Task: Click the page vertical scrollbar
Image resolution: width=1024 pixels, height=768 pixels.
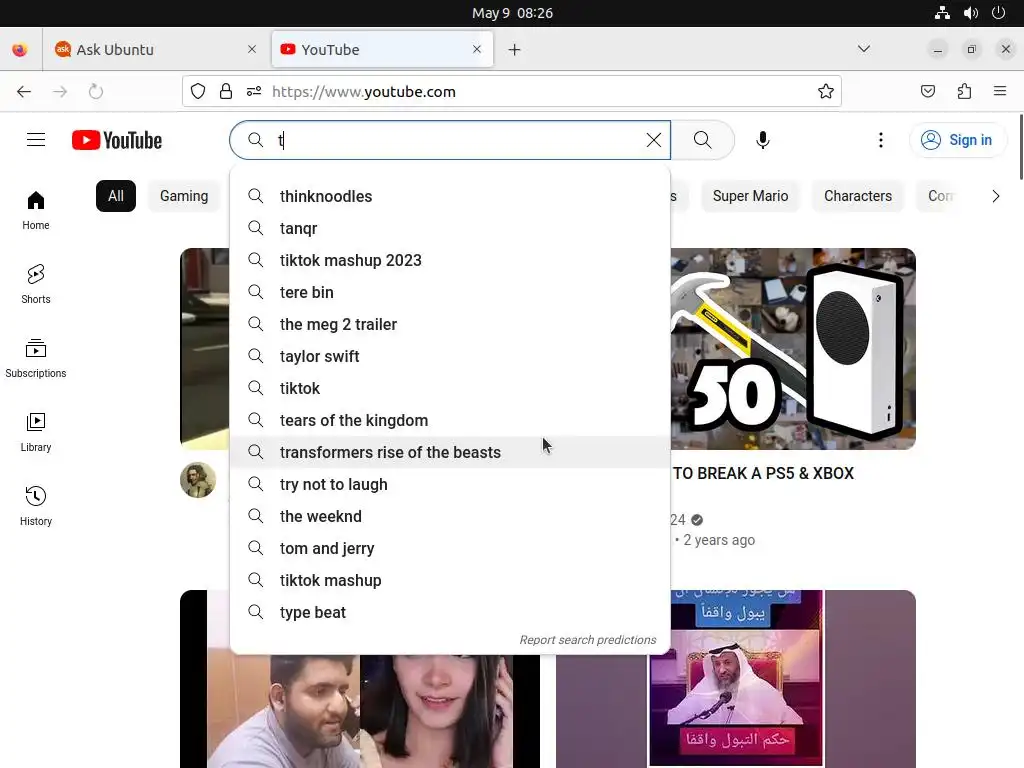Action: [1020, 147]
